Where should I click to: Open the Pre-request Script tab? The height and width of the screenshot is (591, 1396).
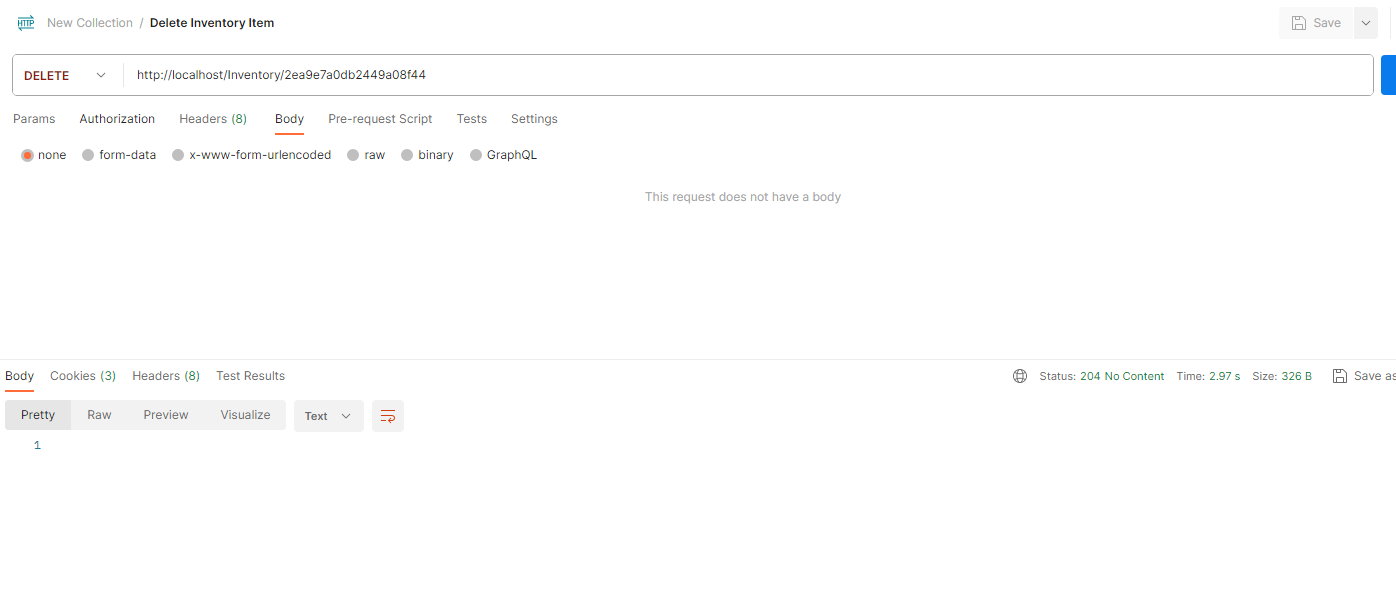(x=380, y=119)
